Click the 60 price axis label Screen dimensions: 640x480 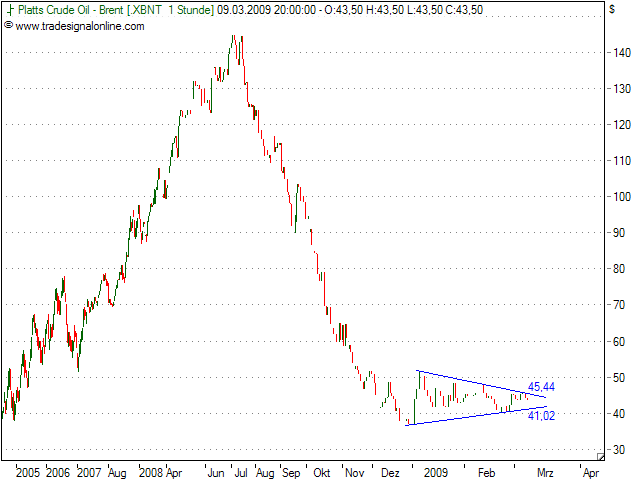[x=619, y=341]
